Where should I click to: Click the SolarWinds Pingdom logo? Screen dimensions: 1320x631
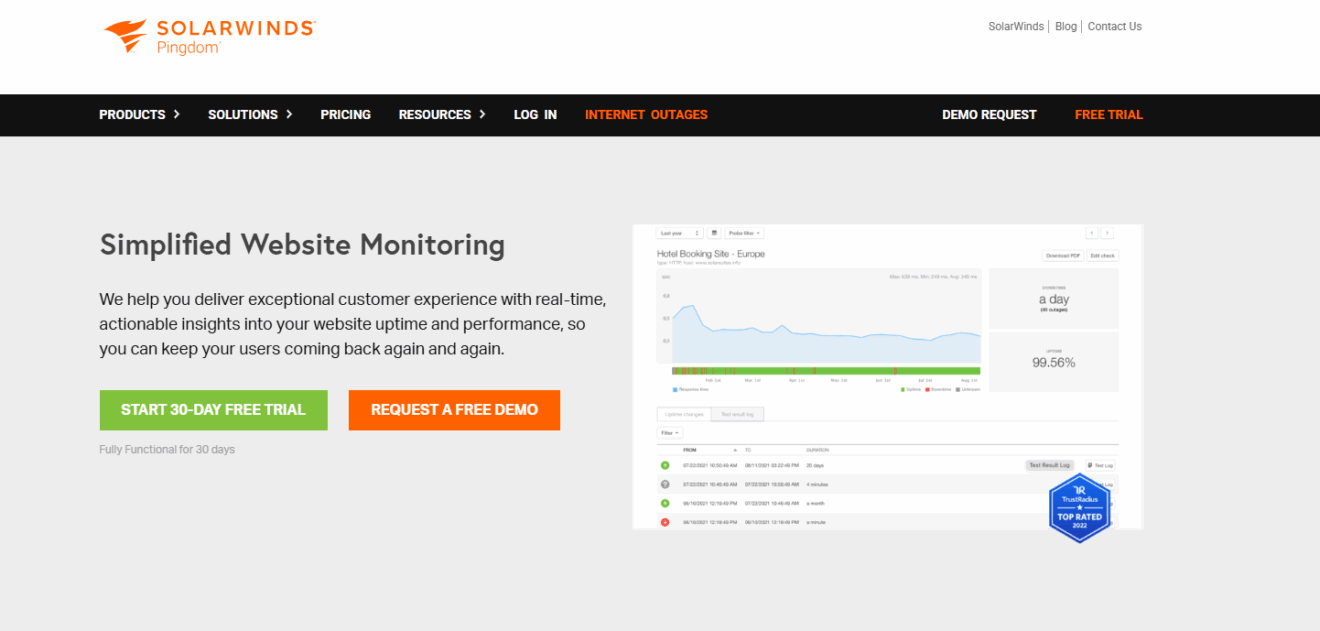[x=209, y=36]
